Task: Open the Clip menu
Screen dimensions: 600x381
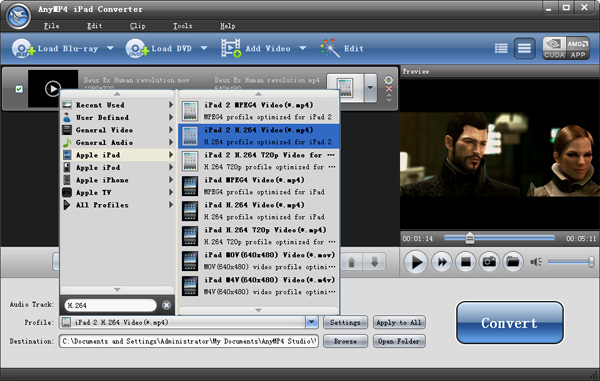Action: click(137, 26)
